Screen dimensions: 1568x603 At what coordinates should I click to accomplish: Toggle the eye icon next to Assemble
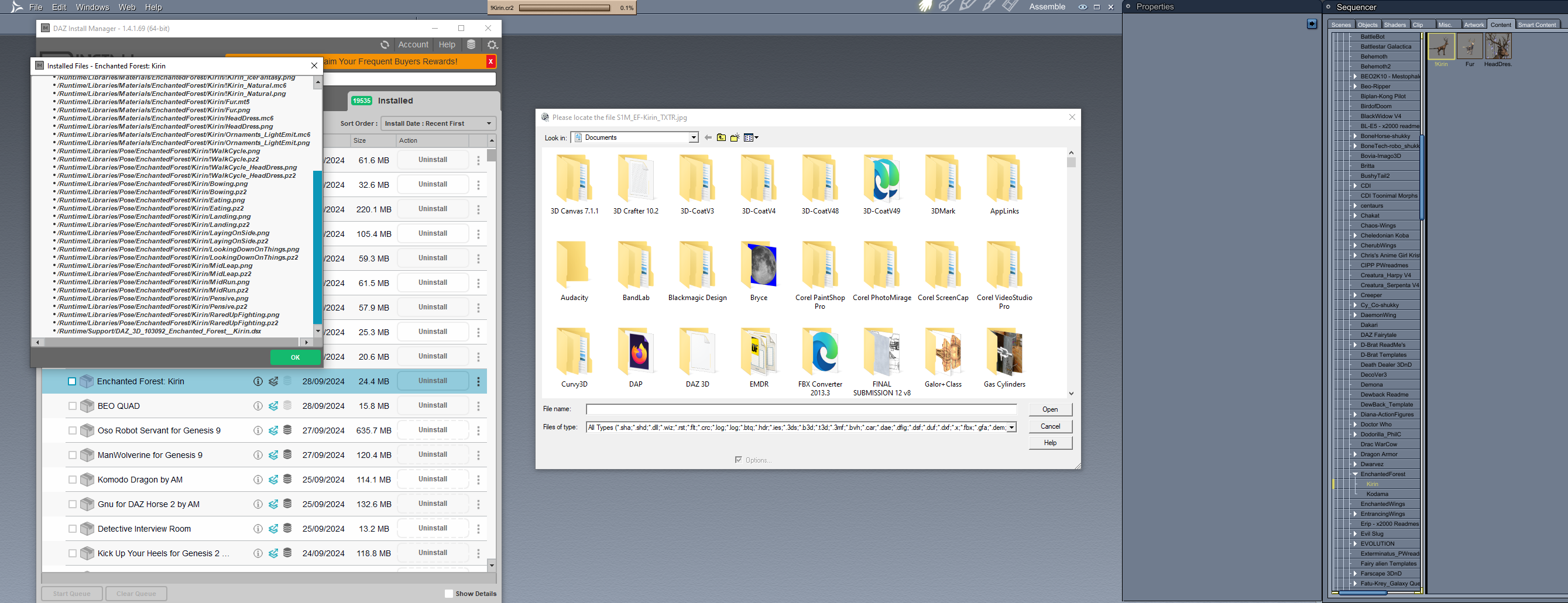click(1083, 6)
